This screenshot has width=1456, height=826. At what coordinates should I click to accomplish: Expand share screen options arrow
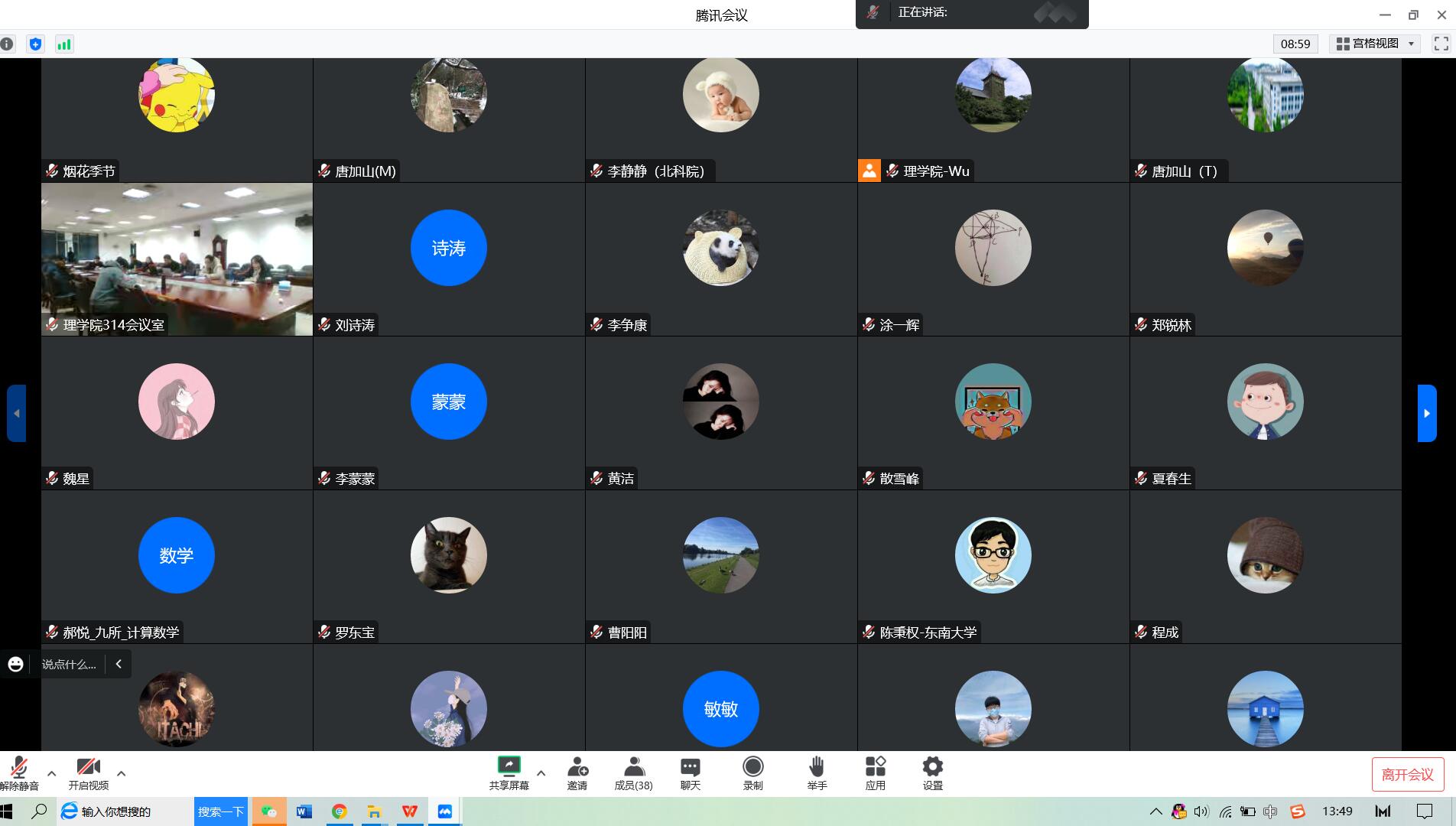(541, 773)
